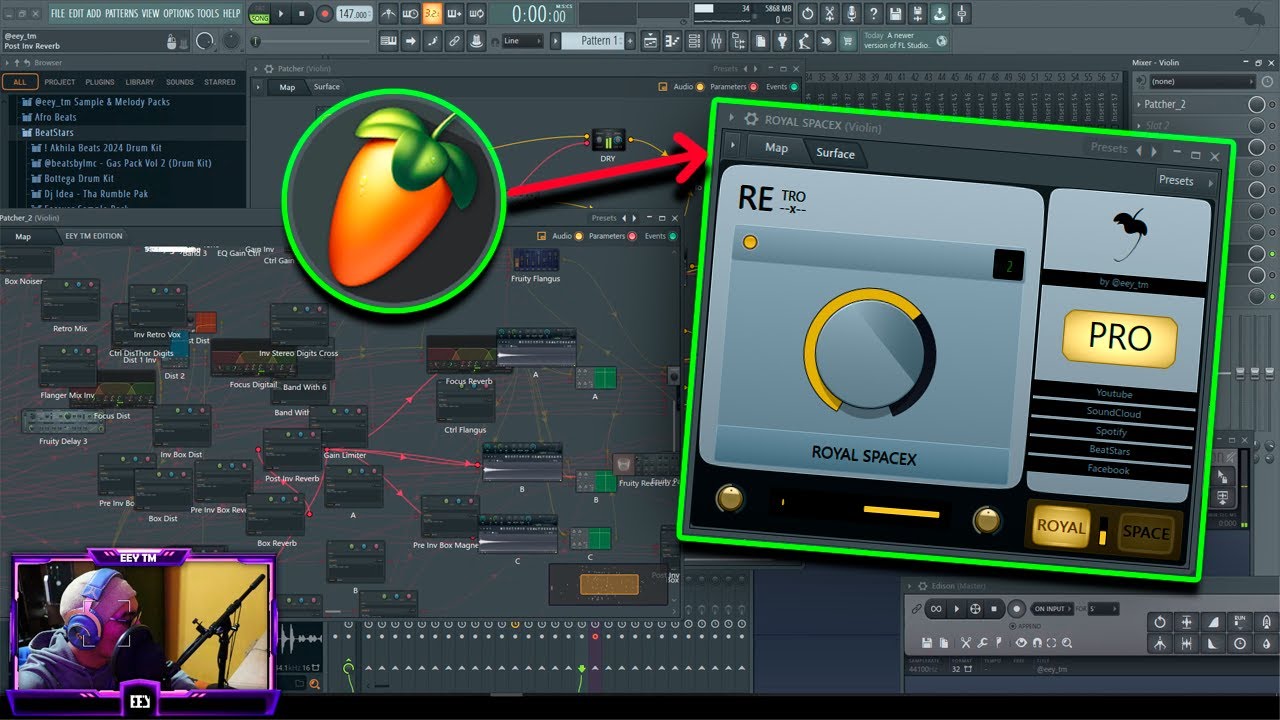Click Edison zoom magnifier icon
Viewport: 1280px width, 720px height.
coord(1067,643)
